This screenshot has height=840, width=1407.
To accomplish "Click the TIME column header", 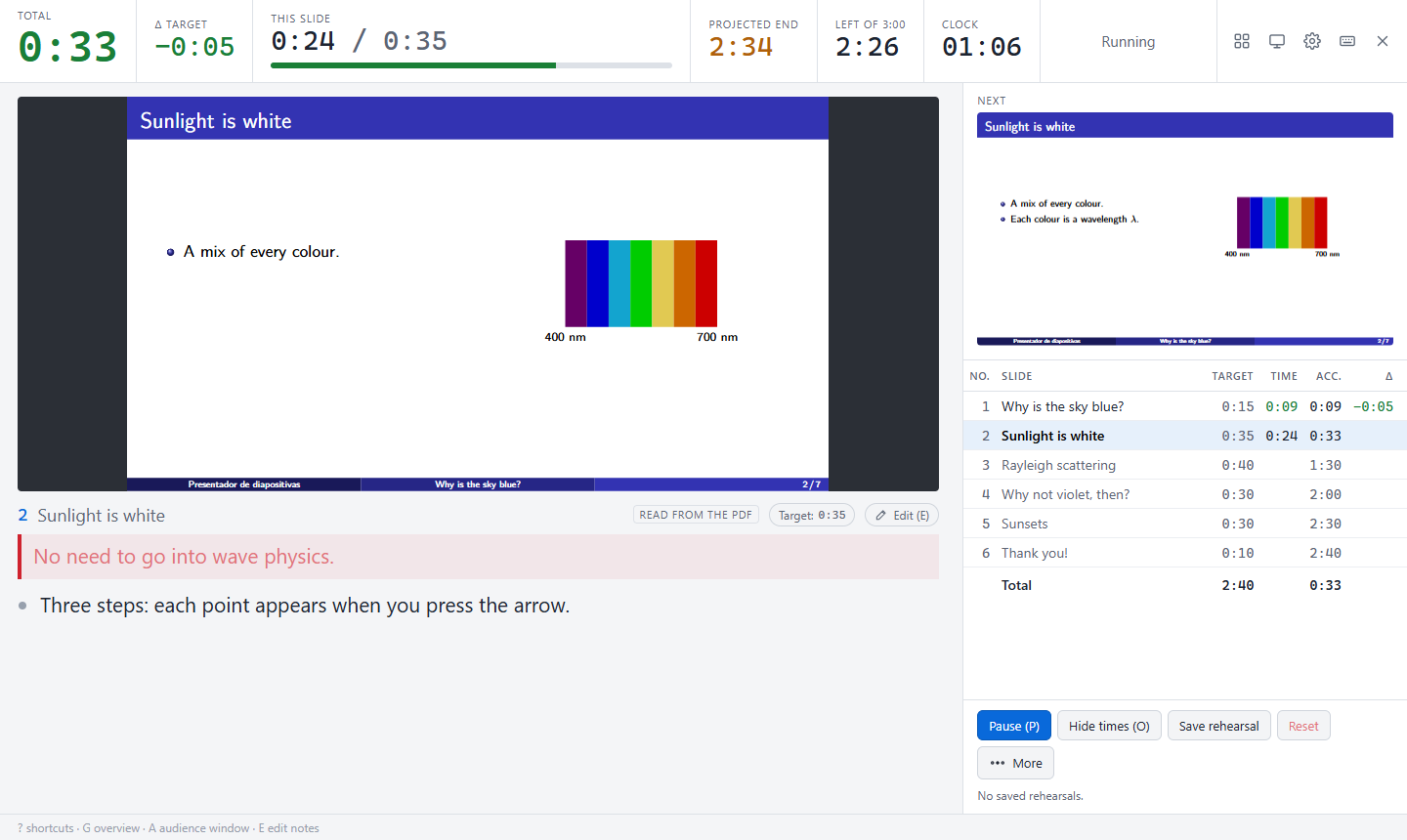I will point(1284,376).
